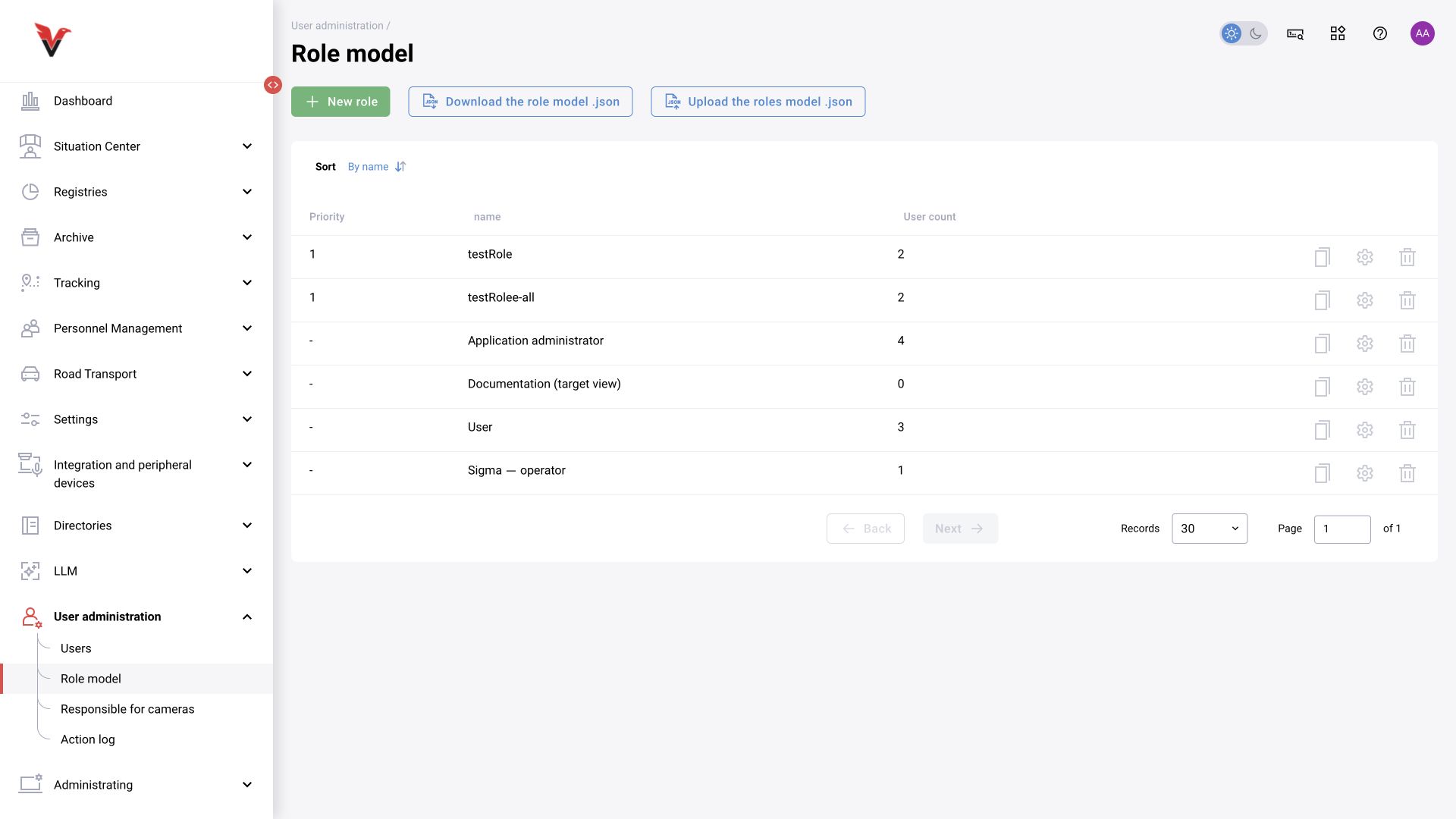
Task: Select light theme sun icon
Action: [x=1231, y=33]
